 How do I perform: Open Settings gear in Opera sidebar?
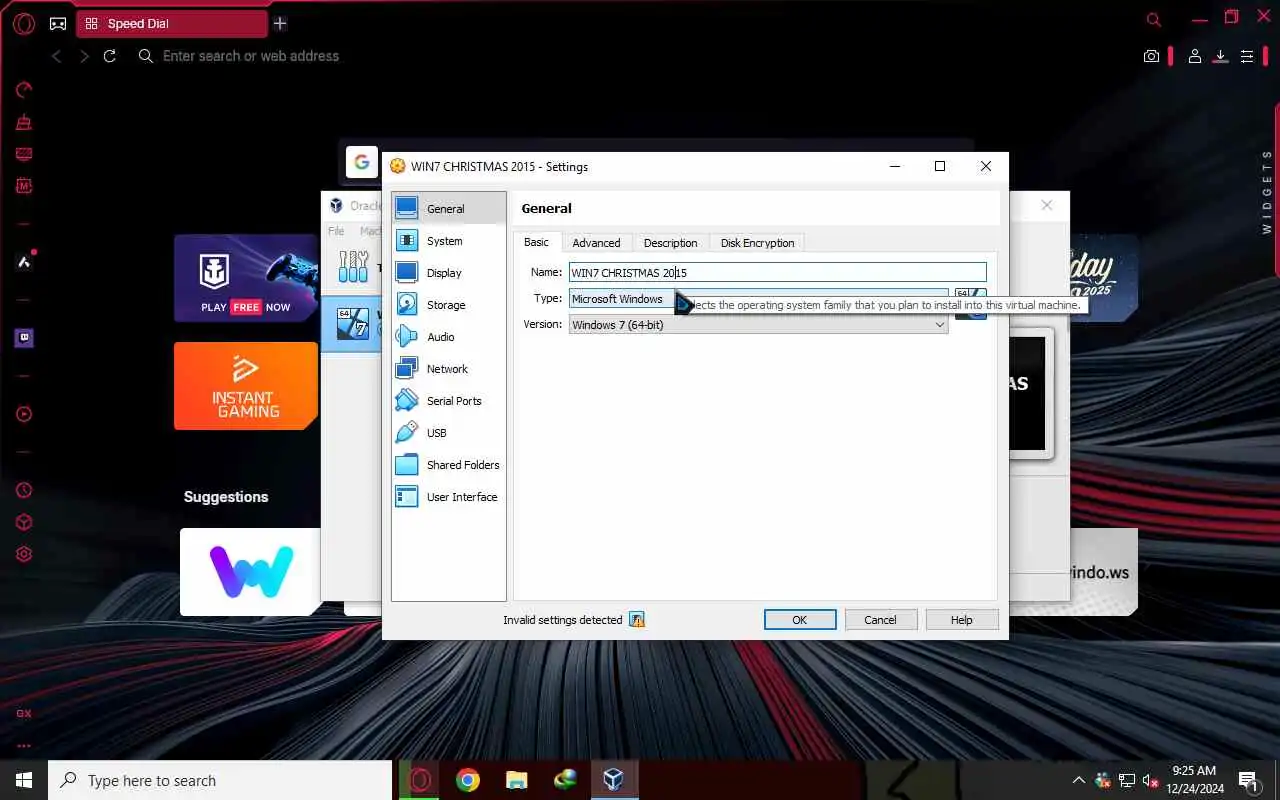click(x=24, y=554)
